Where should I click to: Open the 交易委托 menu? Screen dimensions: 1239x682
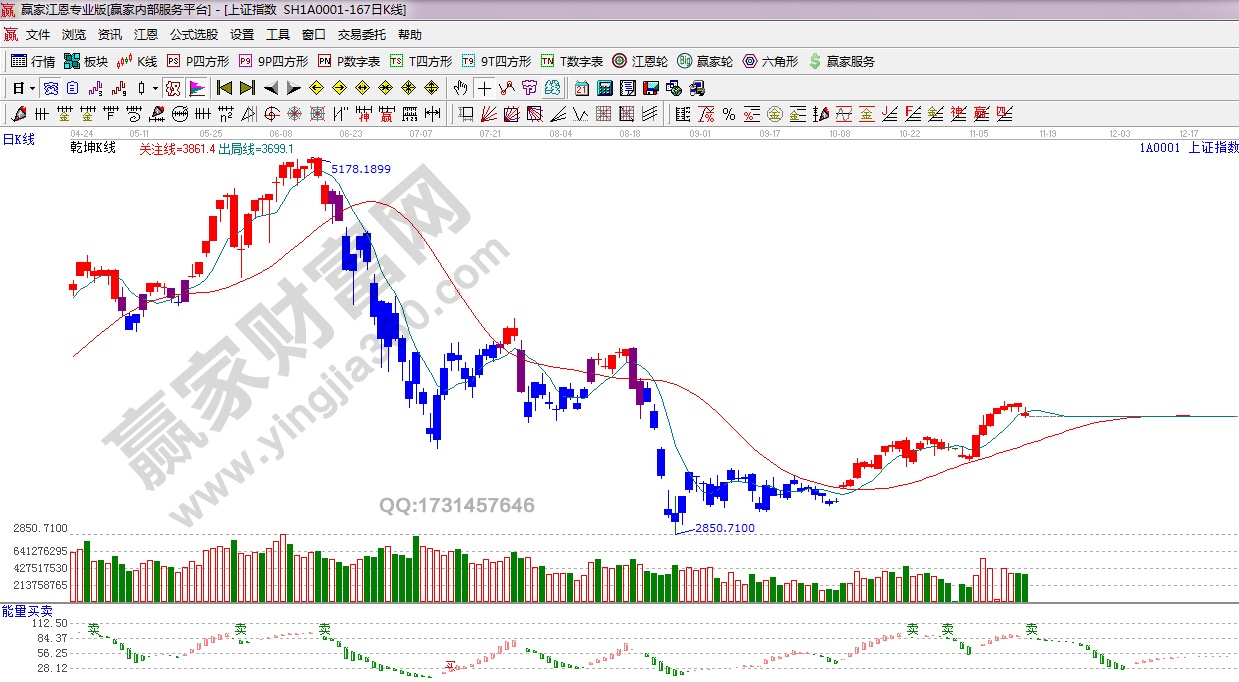361,34
